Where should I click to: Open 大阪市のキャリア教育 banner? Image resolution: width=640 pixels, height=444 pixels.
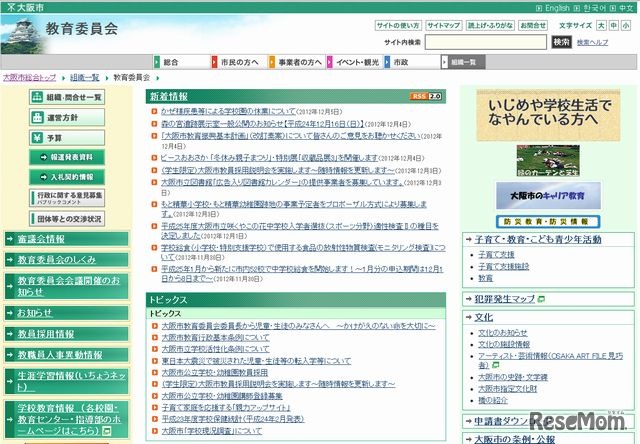(548, 196)
